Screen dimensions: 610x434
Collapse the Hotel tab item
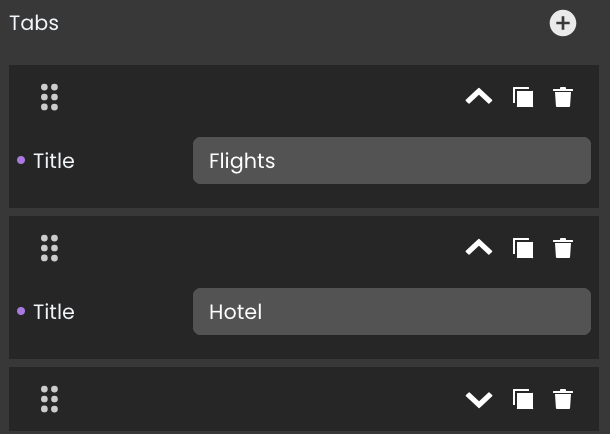(x=479, y=247)
